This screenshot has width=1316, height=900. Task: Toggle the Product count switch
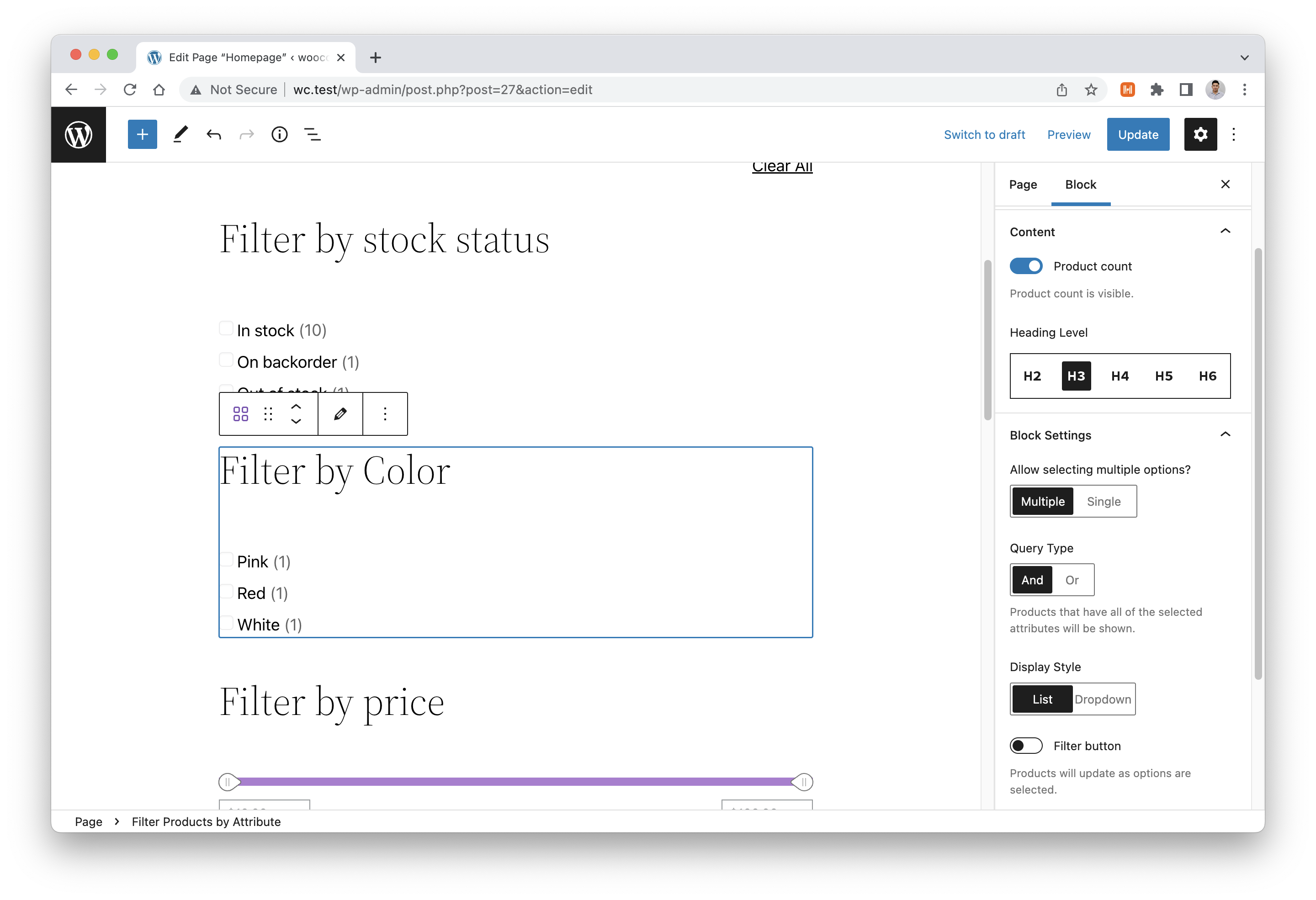tap(1025, 266)
